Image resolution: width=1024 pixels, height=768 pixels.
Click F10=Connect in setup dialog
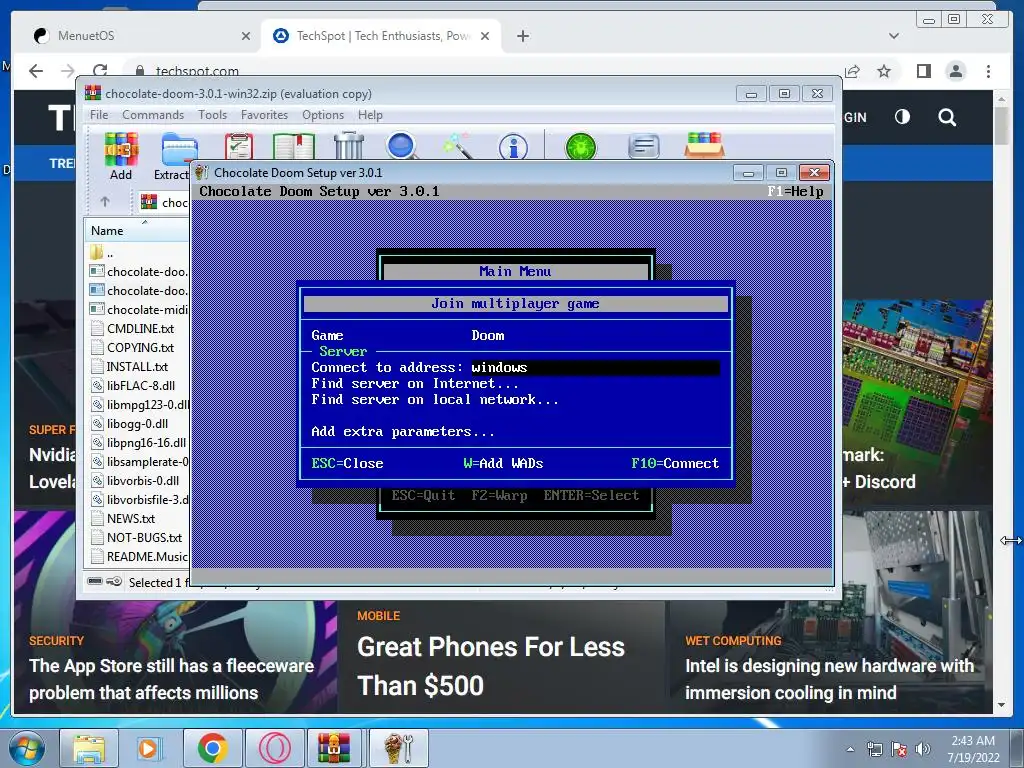pos(675,464)
